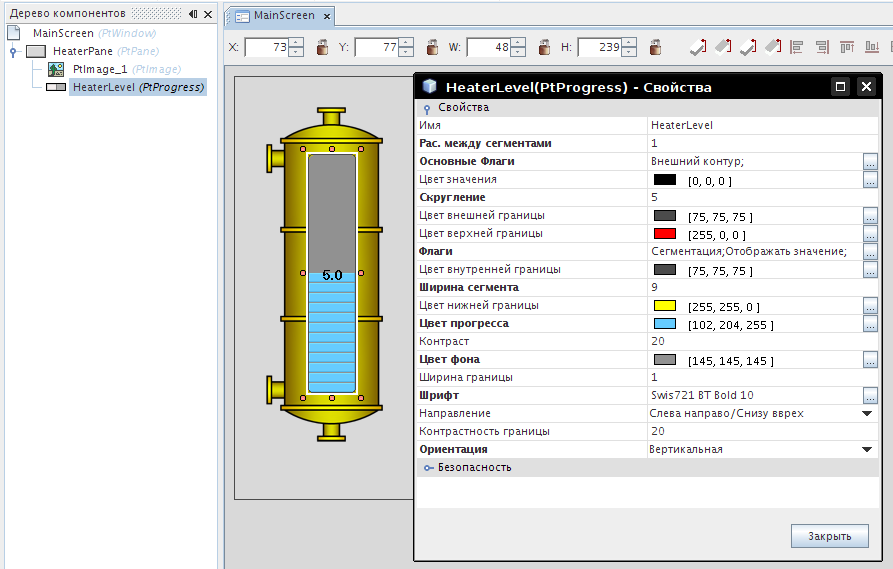Click the pin icon of the component tree panel

click(193, 14)
